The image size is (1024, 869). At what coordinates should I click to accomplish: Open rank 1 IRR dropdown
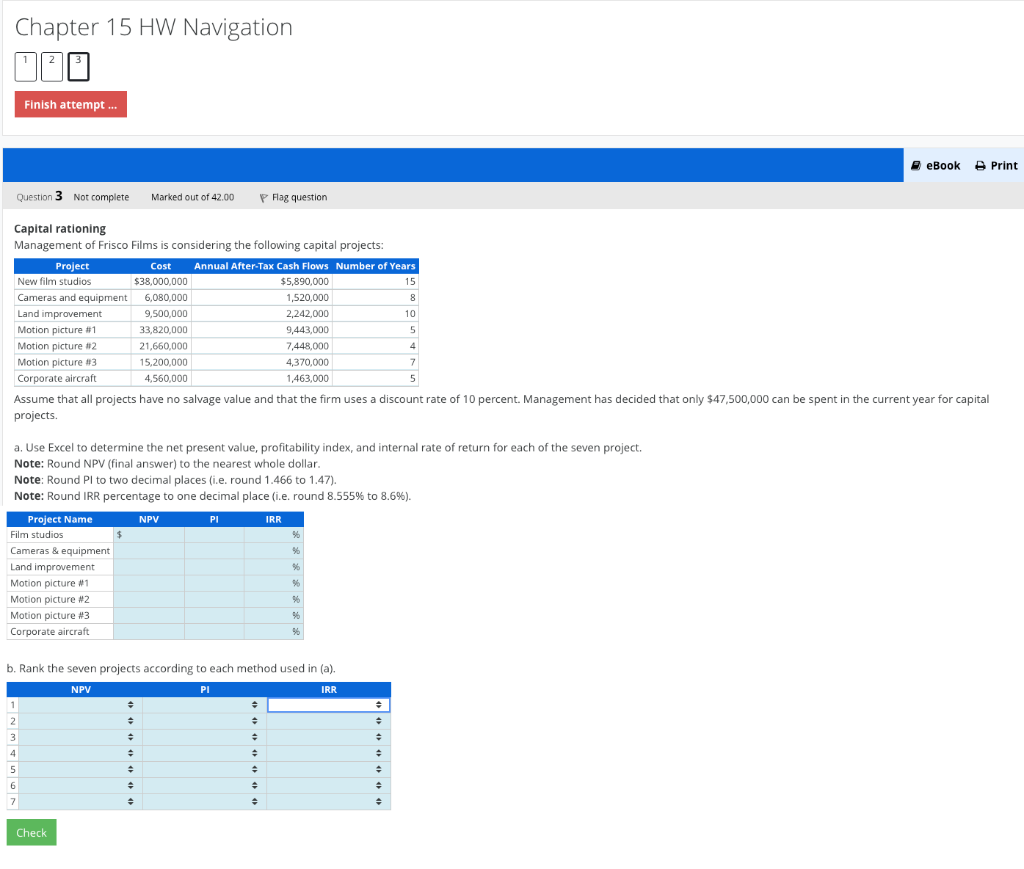[x=328, y=705]
